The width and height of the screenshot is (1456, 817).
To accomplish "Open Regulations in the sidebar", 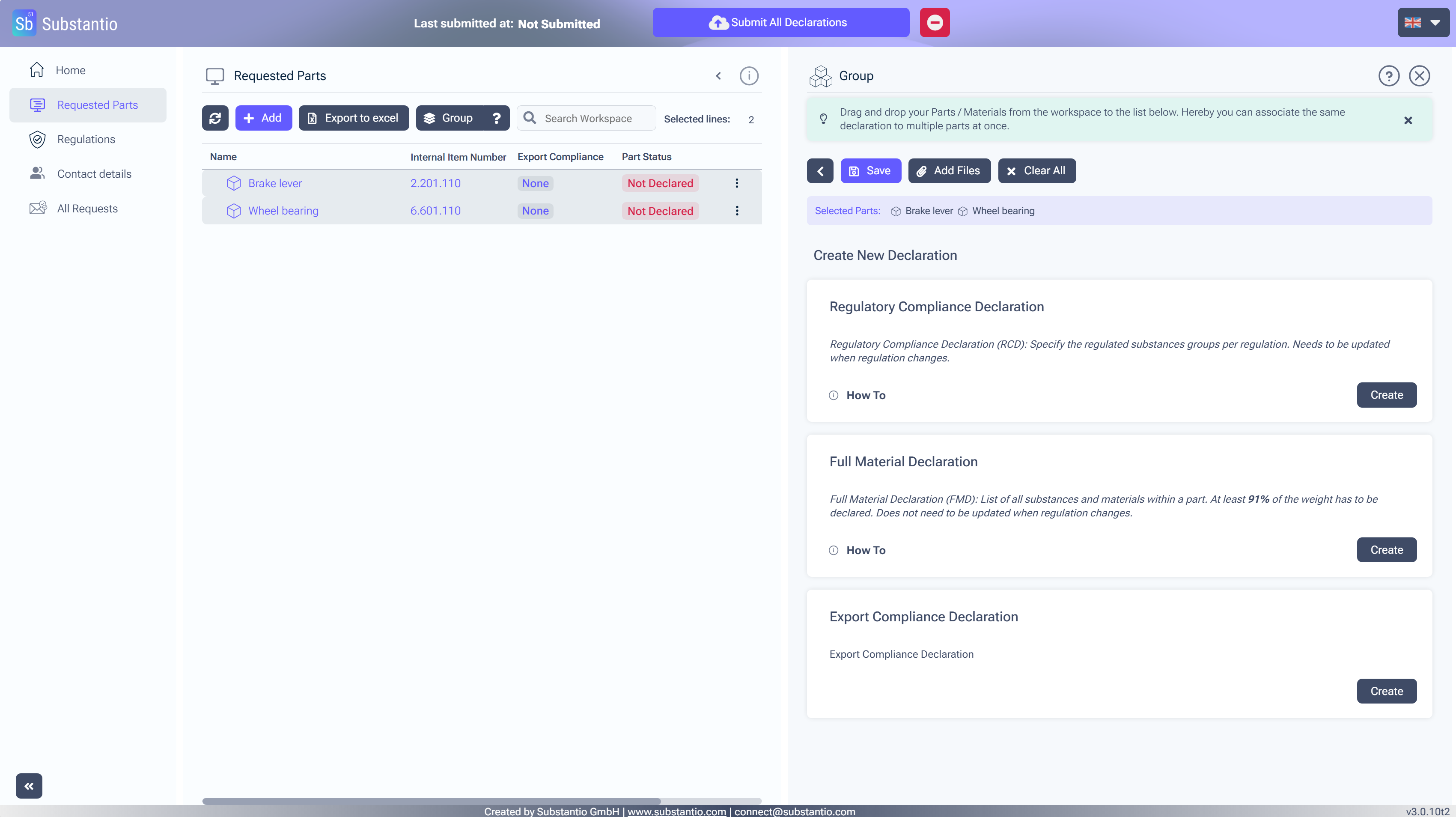I will (x=86, y=139).
